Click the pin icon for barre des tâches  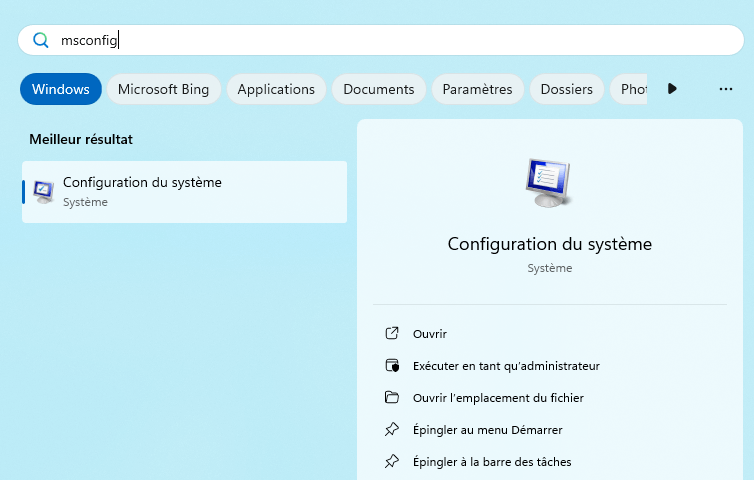coord(392,461)
